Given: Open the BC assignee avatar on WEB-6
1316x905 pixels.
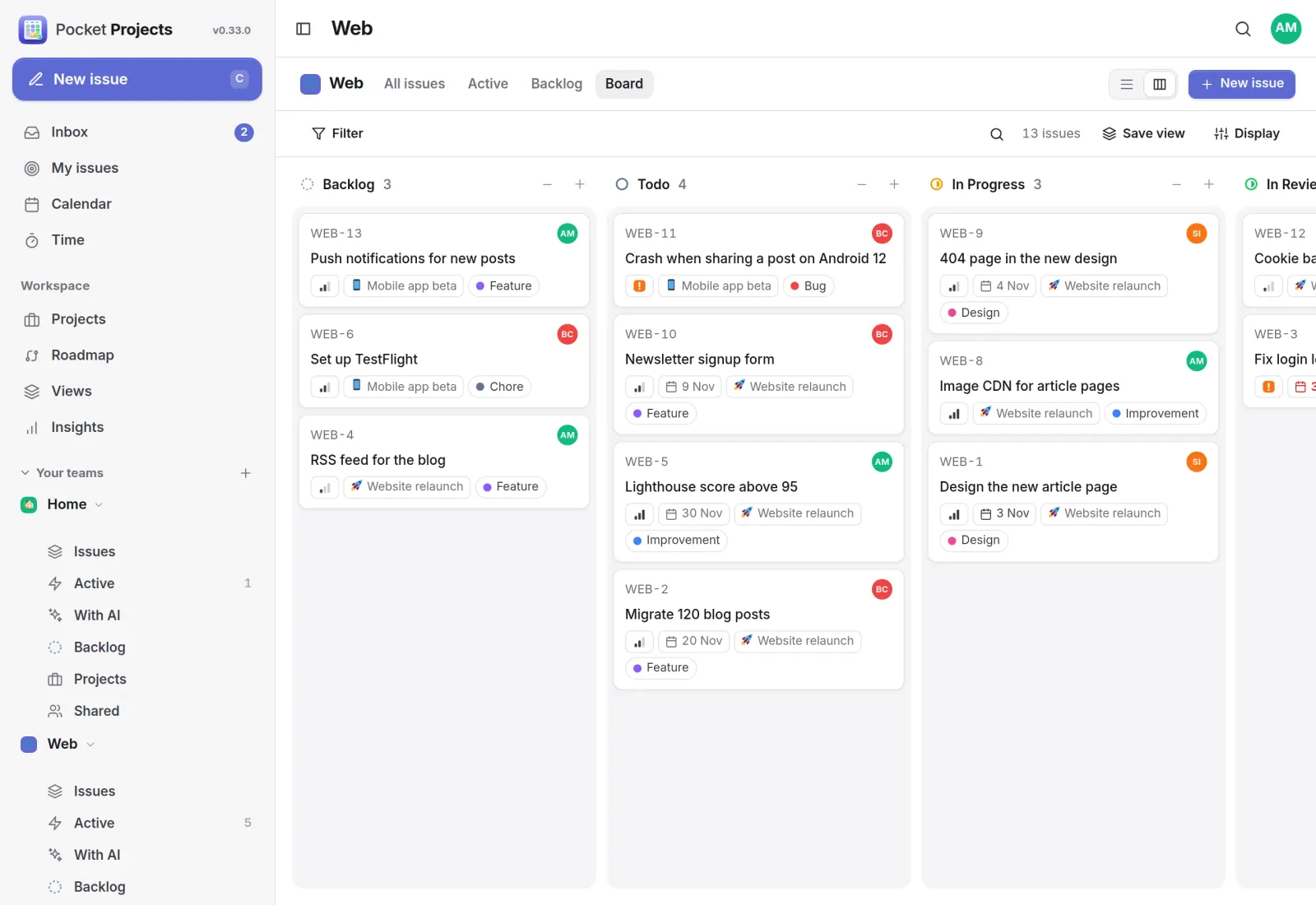Looking at the screenshot, I should point(568,335).
